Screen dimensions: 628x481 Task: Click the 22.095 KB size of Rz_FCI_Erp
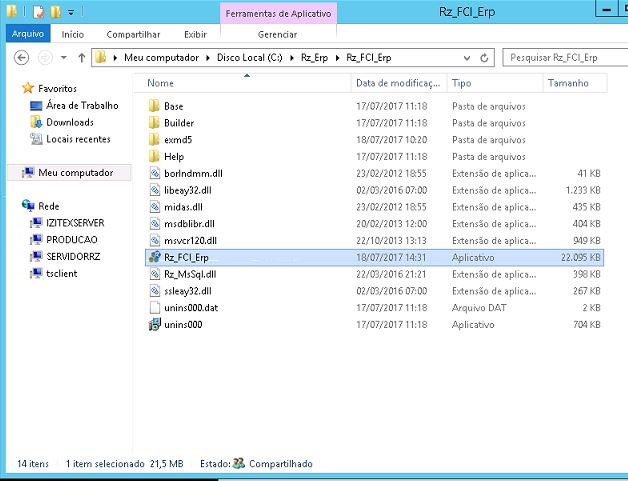pyautogui.click(x=581, y=258)
